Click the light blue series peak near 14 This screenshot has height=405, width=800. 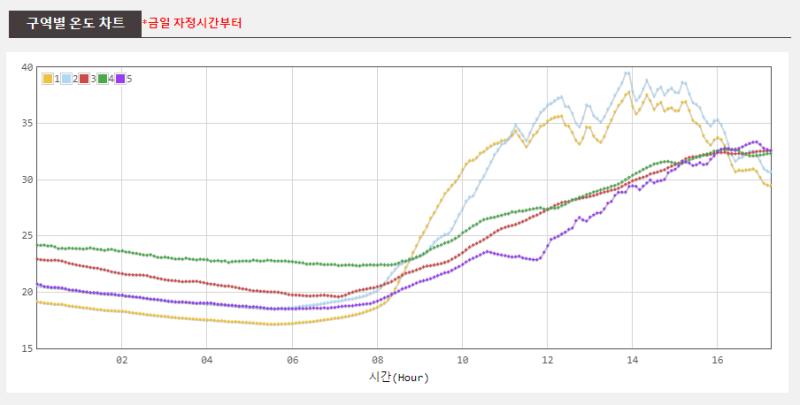click(627, 73)
